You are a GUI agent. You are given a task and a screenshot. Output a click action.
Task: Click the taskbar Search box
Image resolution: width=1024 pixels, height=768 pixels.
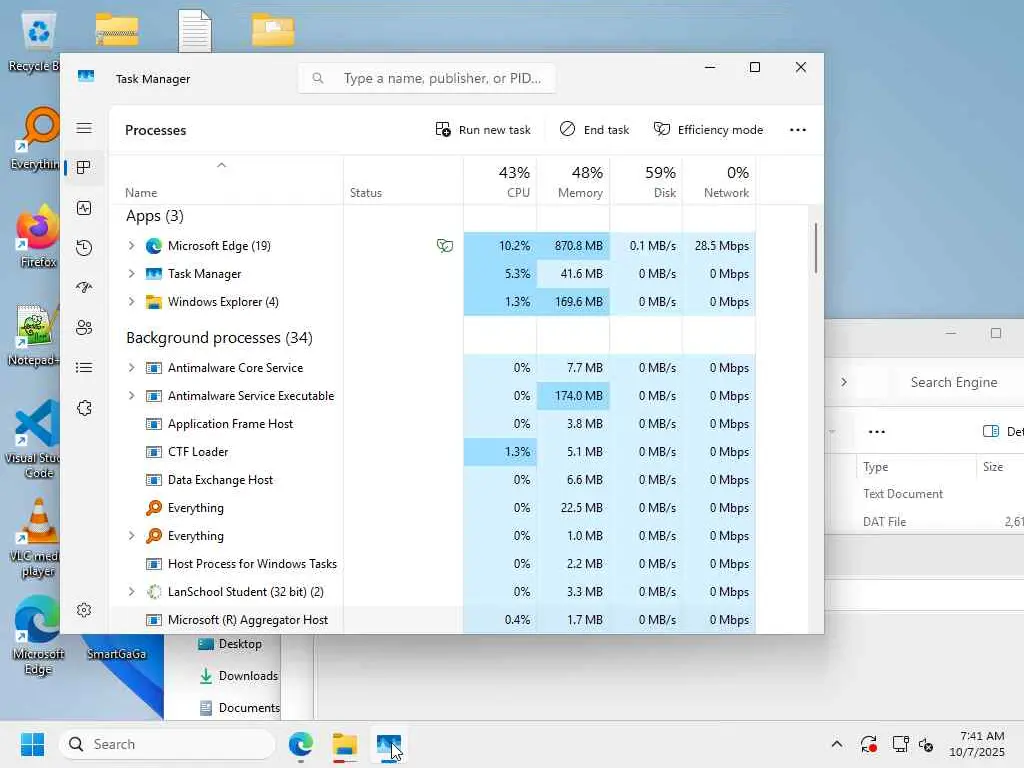point(167,744)
